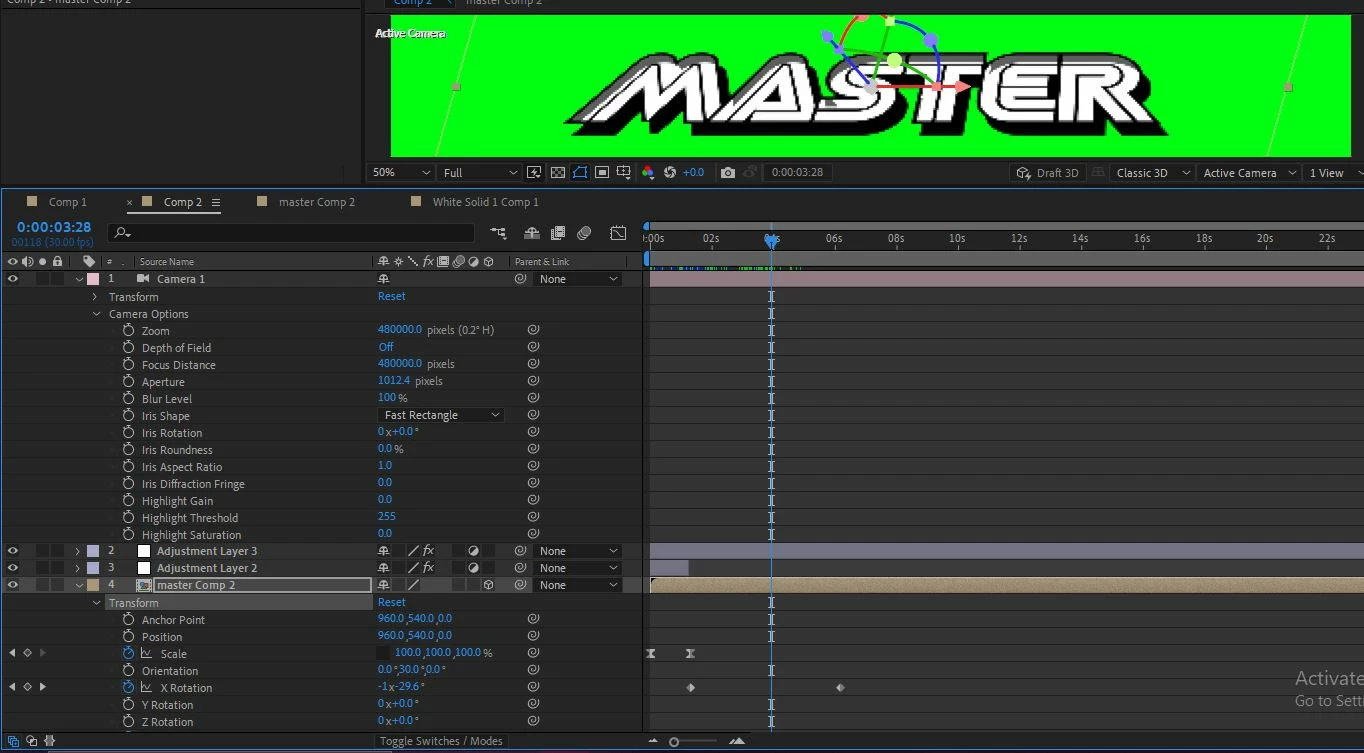Click the current time 0:00:03:28 display
Image resolution: width=1364 pixels, height=753 pixels.
(54, 227)
